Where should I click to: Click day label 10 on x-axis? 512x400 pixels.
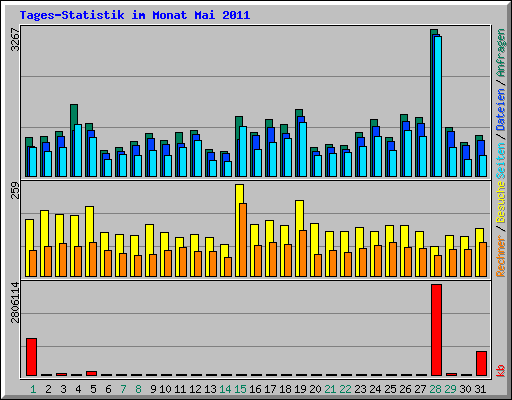(165, 389)
